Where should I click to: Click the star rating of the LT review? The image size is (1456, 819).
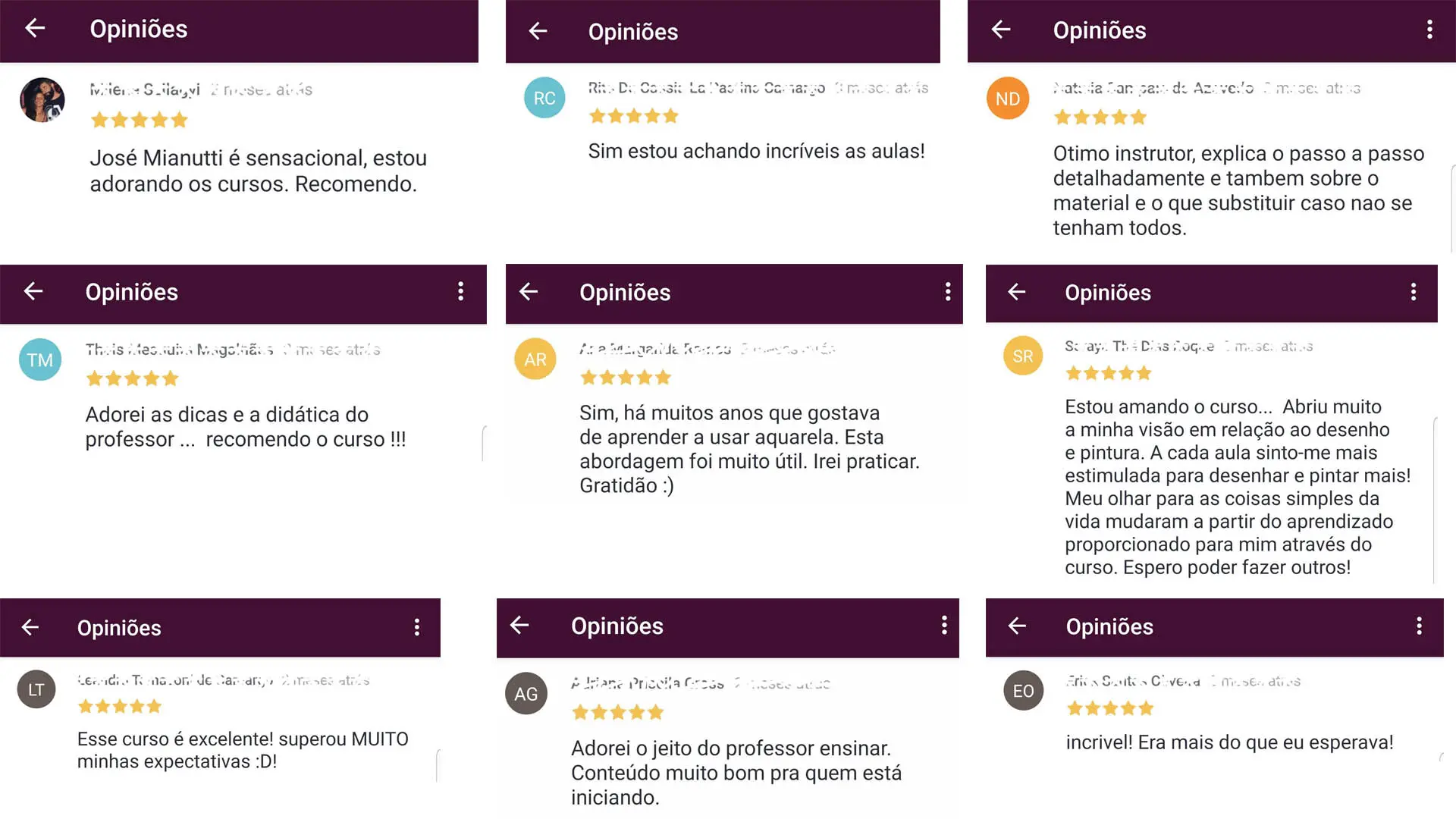tap(120, 707)
